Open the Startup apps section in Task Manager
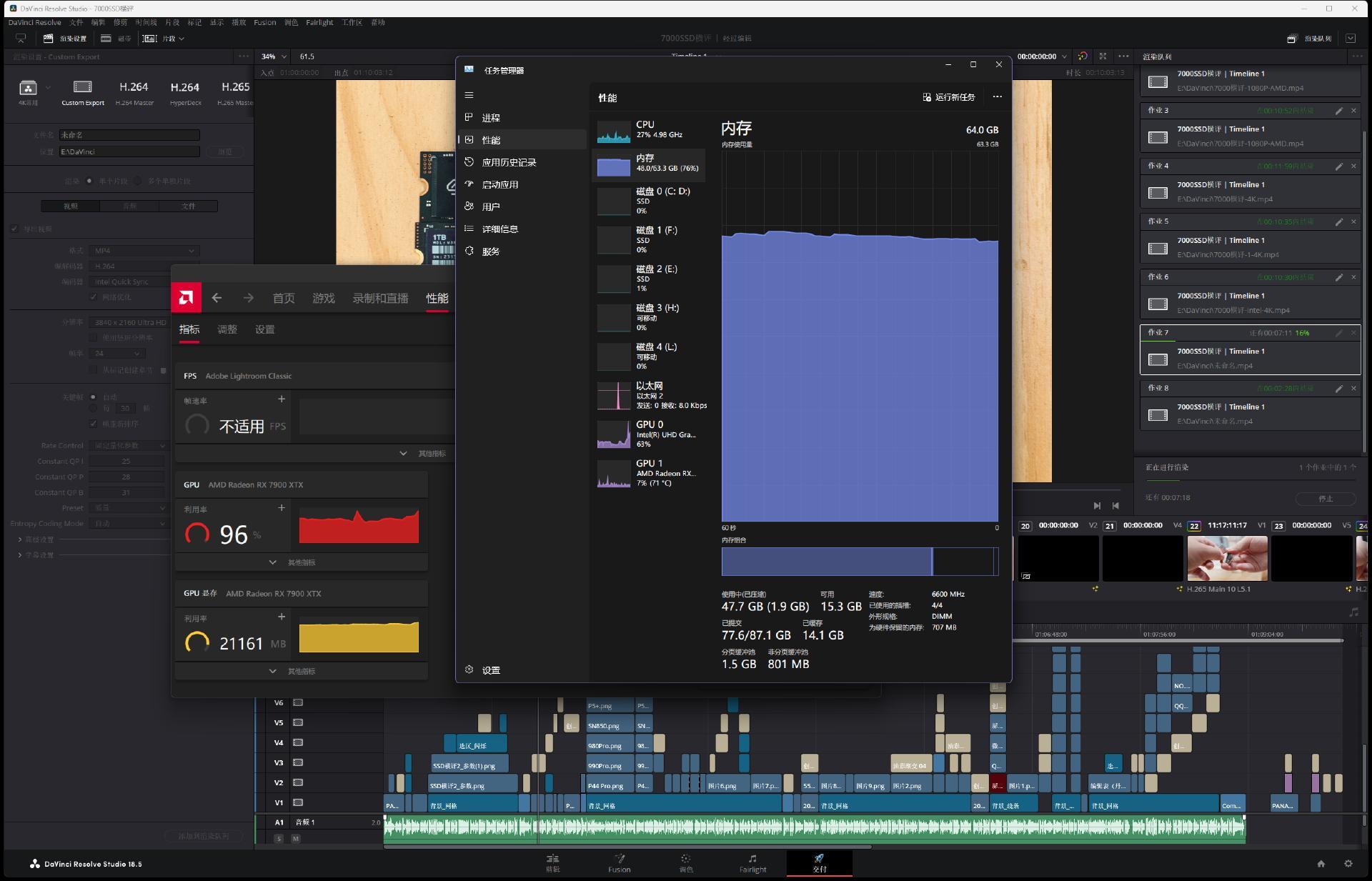This screenshot has width=1372, height=881. pos(499,184)
